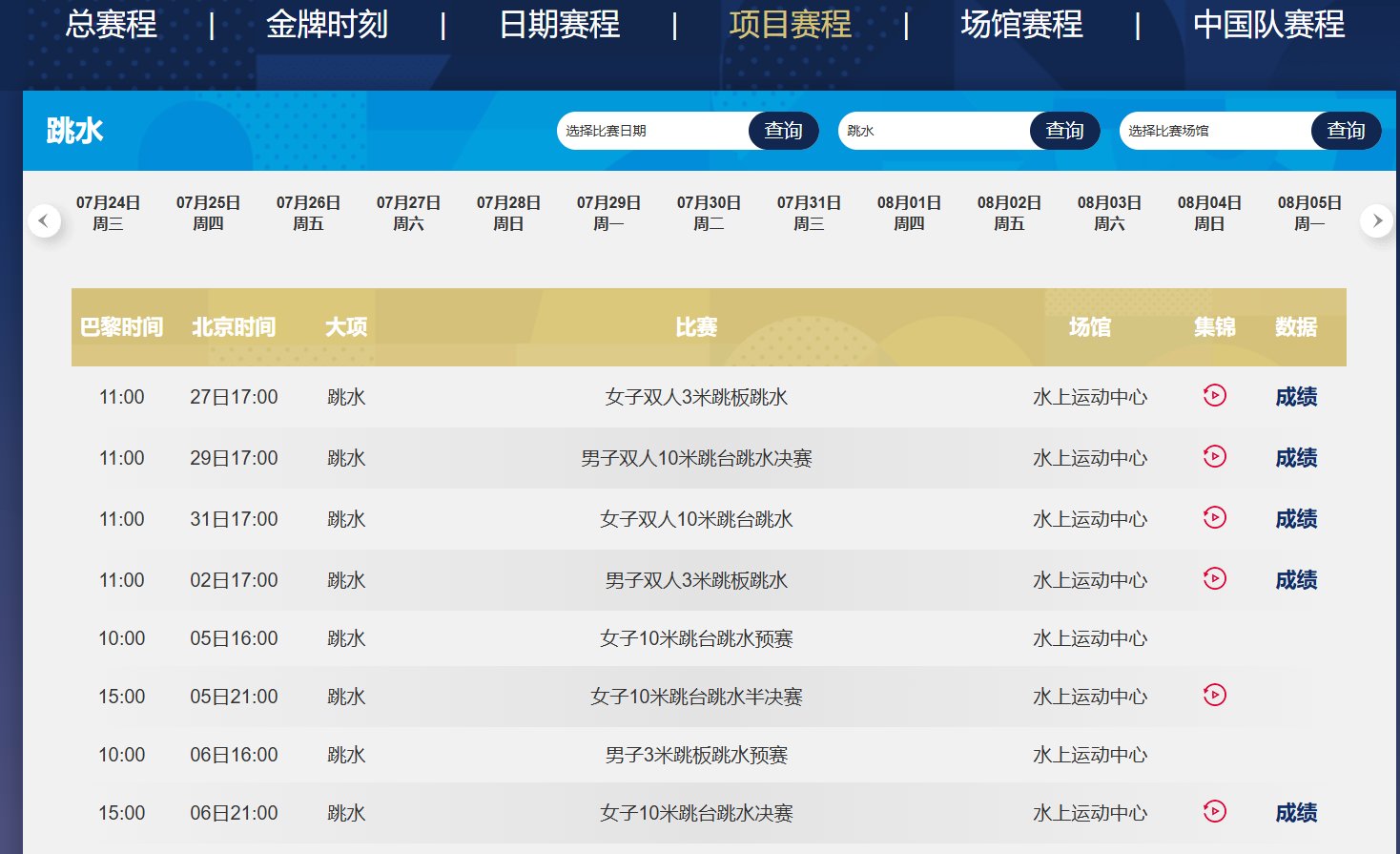Click the event name 女子10米跳台跳水预赛
Screen dimensions: 1400x854
pos(696,638)
